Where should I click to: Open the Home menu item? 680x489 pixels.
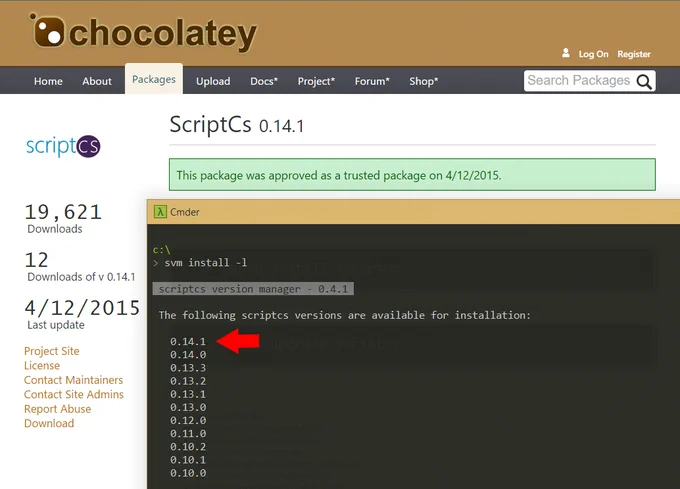click(x=48, y=81)
